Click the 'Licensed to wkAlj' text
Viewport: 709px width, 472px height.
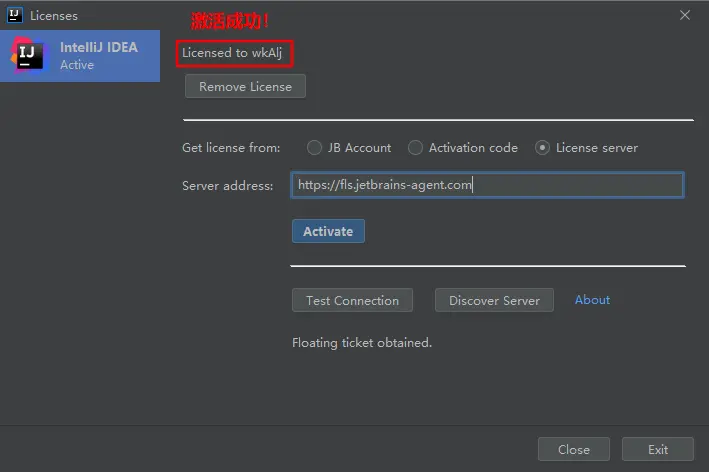[232, 53]
